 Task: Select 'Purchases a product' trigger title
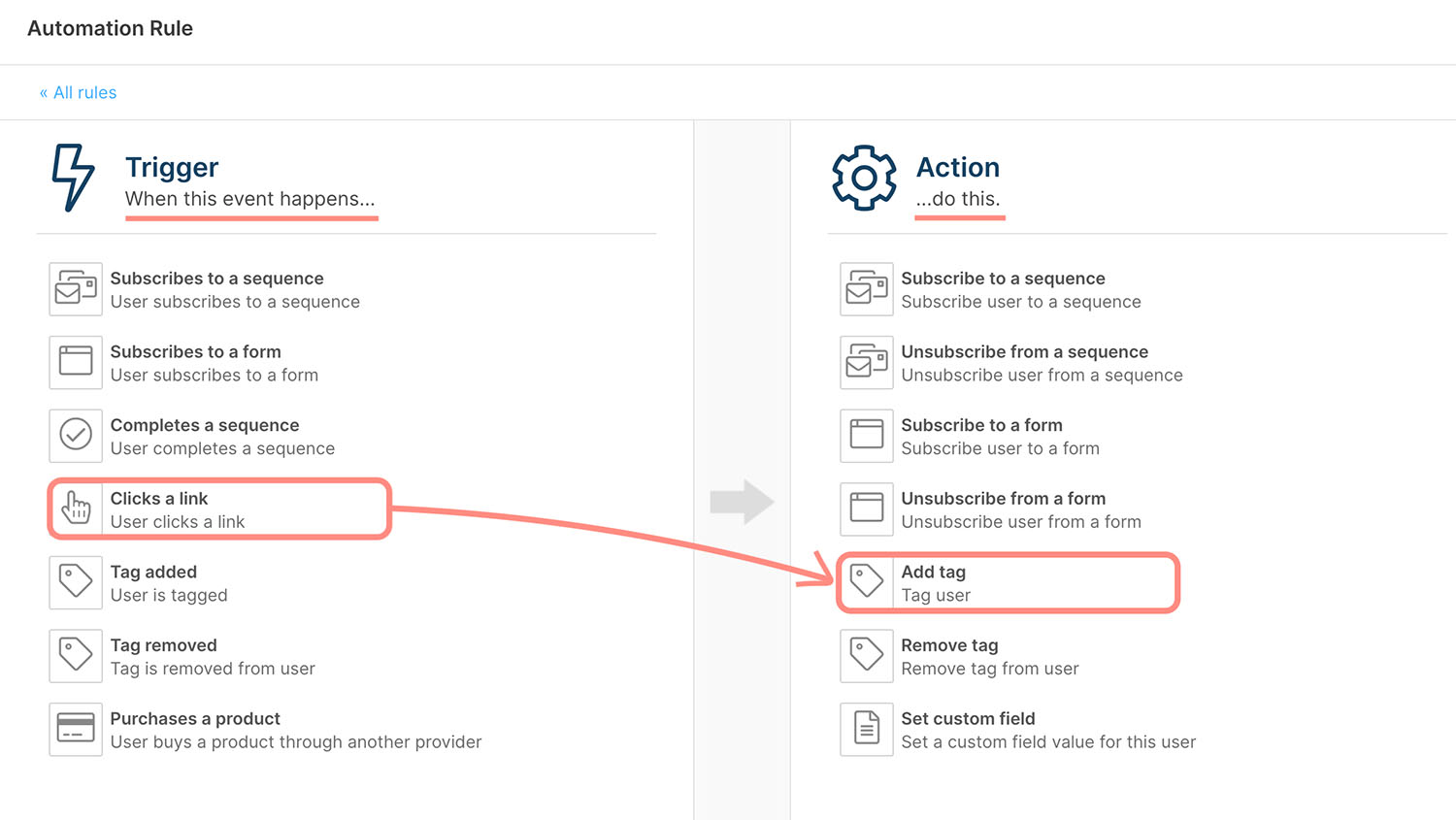pyautogui.click(x=195, y=718)
